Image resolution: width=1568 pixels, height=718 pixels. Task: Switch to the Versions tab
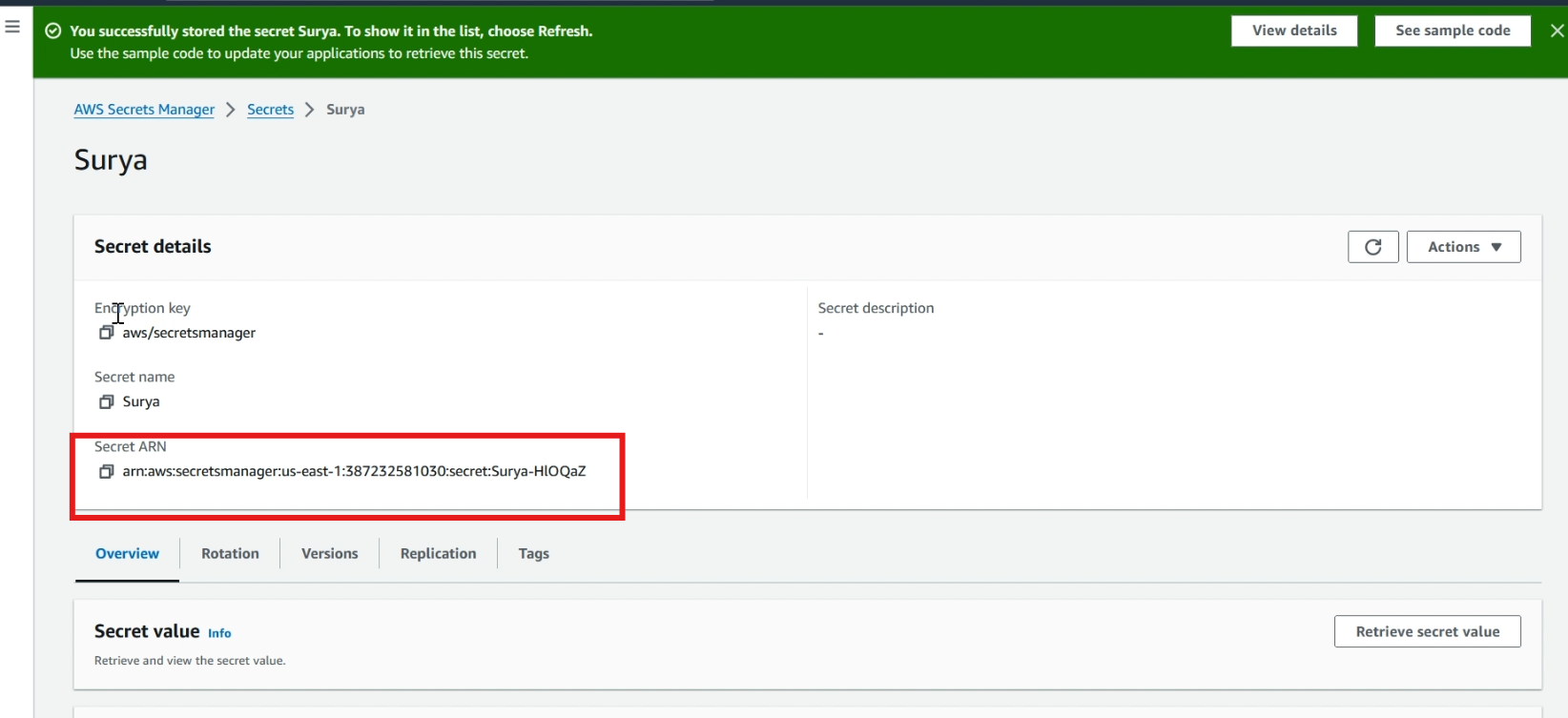point(330,554)
